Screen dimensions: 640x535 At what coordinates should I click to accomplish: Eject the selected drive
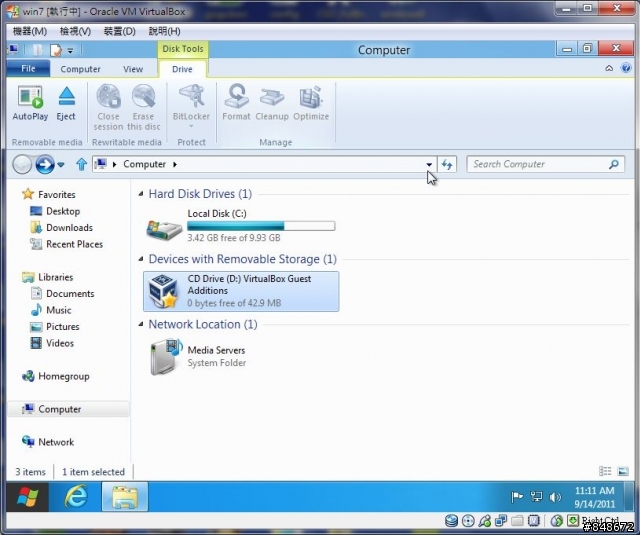click(x=66, y=103)
